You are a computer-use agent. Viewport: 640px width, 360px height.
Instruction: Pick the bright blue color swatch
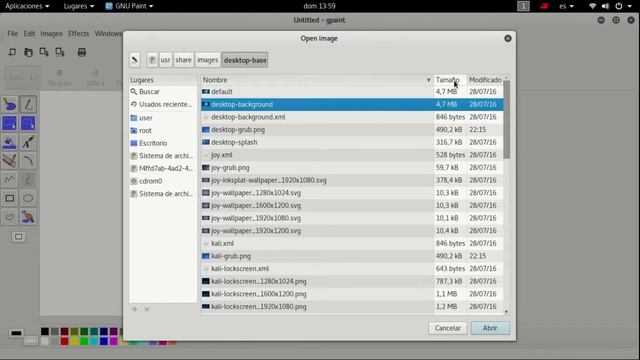point(104,341)
